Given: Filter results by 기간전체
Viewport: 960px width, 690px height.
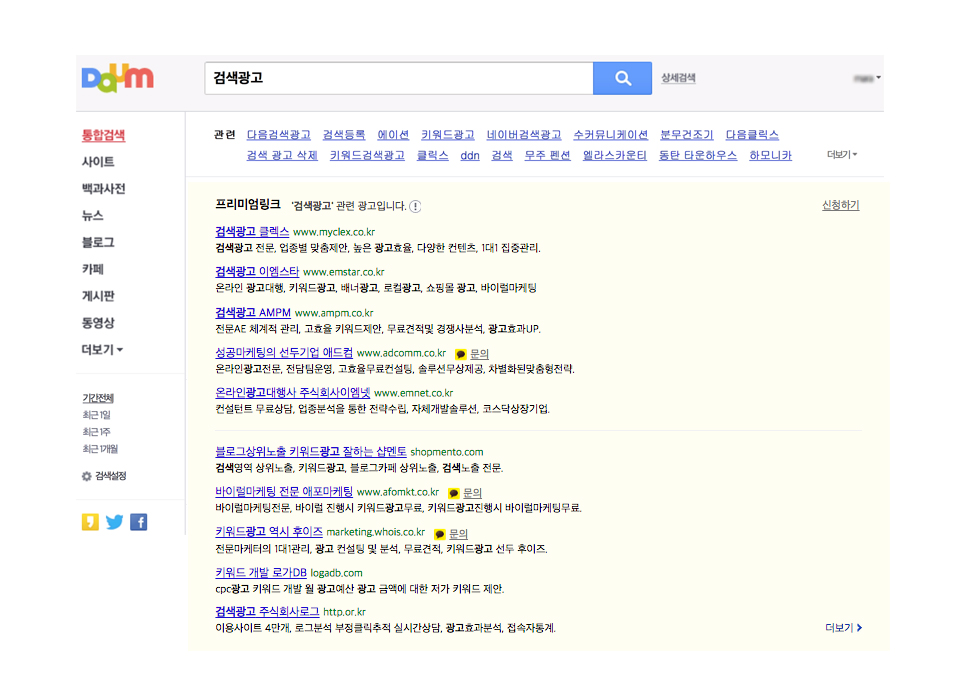Looking at the screenshot, I should pyautogui.click(x=98, y=398).
